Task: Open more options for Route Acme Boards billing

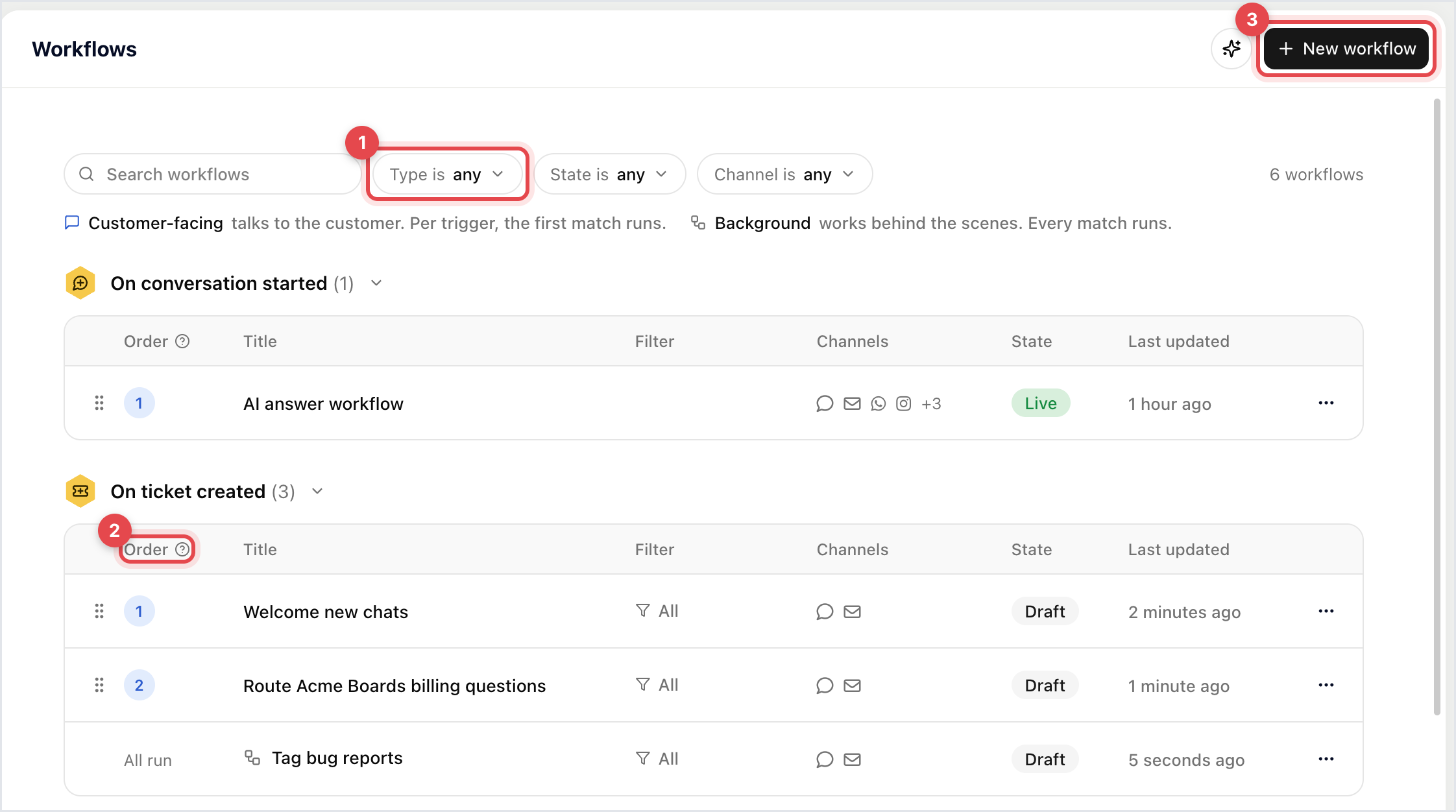Action: tap(1326, 685)
